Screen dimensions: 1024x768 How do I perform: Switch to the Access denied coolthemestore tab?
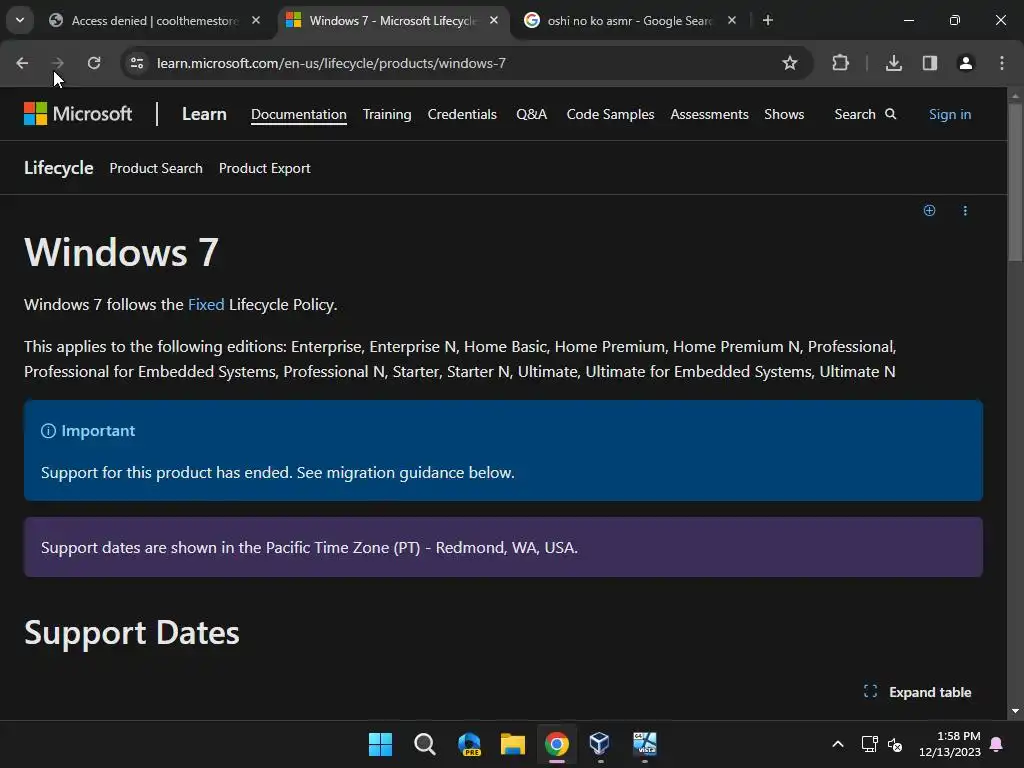coord(155,20)
